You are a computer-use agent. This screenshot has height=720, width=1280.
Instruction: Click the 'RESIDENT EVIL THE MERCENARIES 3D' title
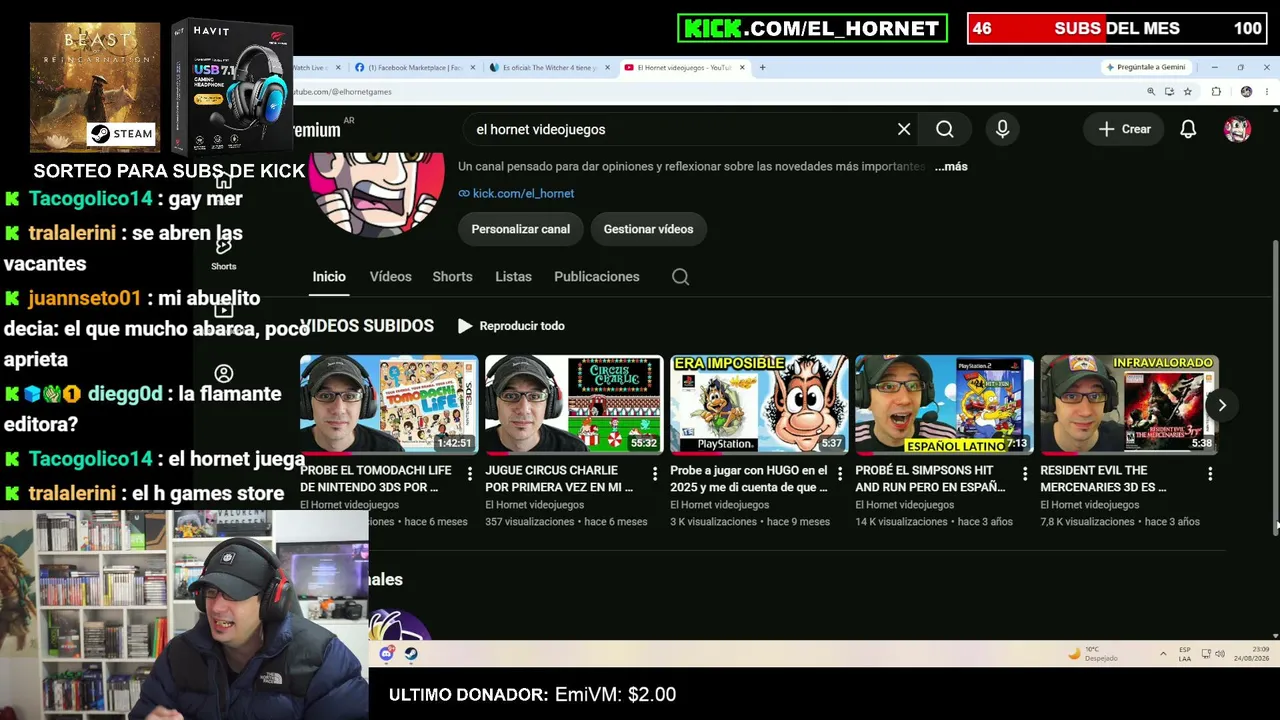[1104, 479]
